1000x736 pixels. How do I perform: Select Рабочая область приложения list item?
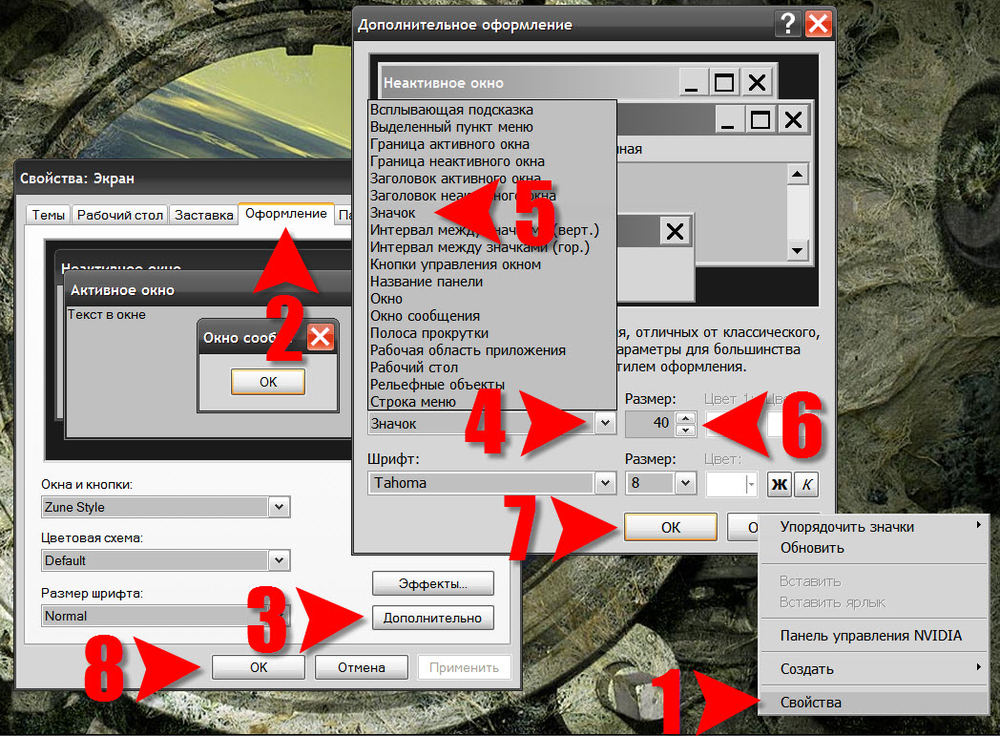coord(492,350)
